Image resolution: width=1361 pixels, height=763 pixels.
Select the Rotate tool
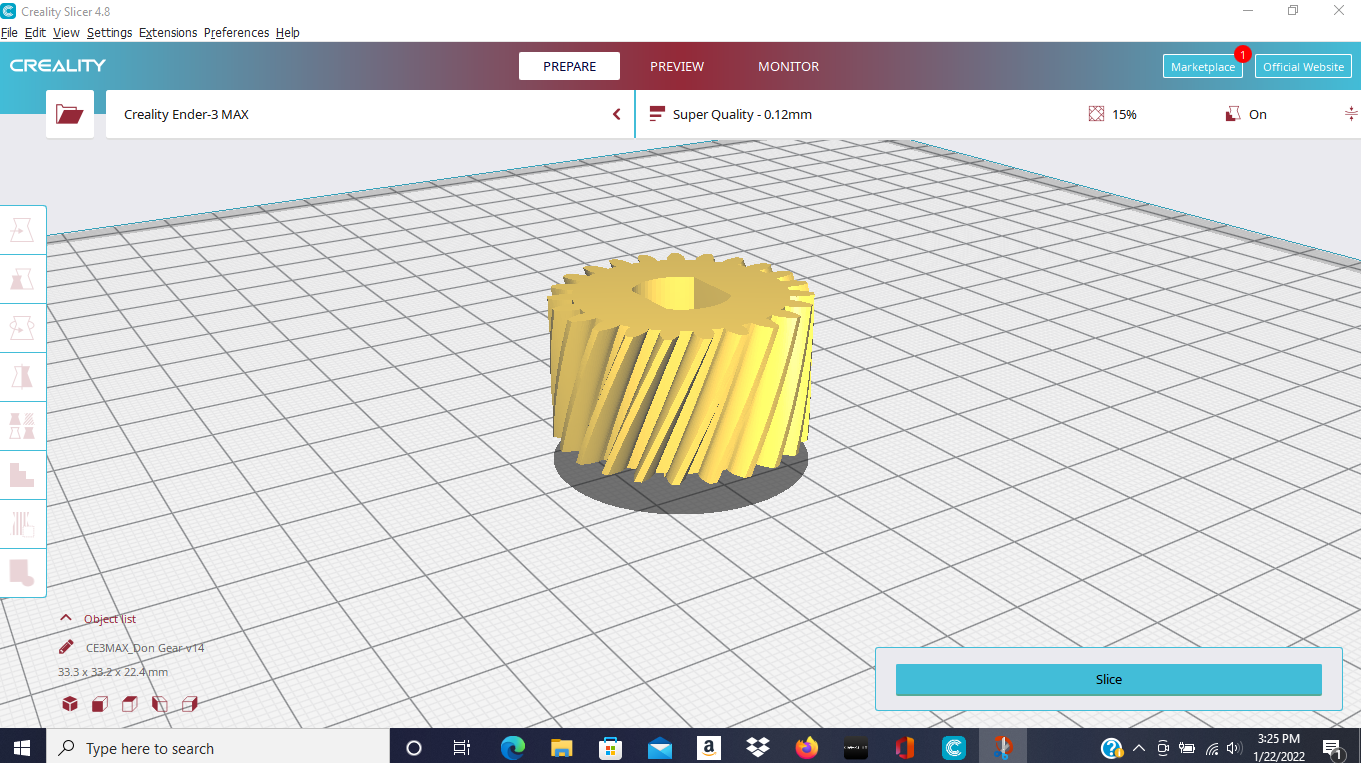[23, 327]
